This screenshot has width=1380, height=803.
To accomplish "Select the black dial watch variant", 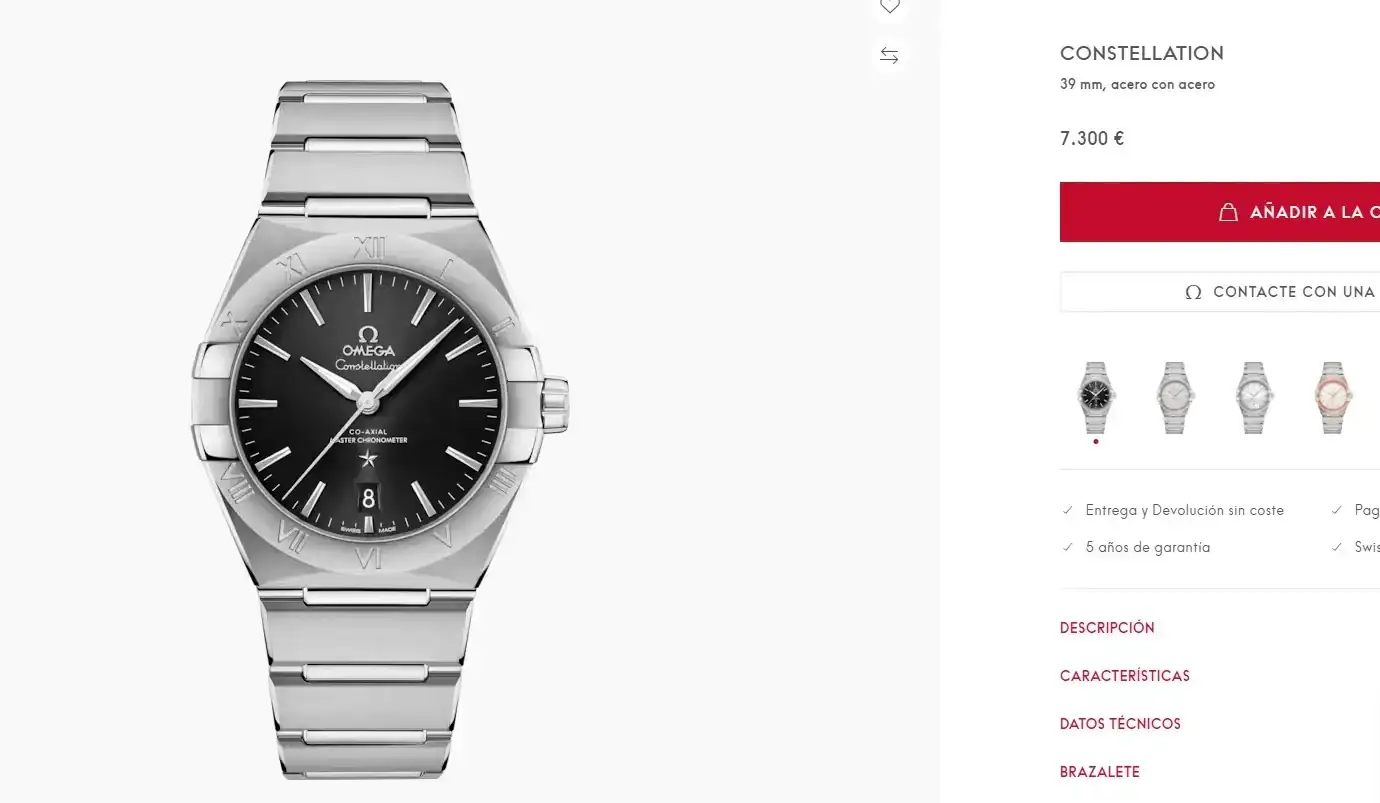I will click(1096, 397).
